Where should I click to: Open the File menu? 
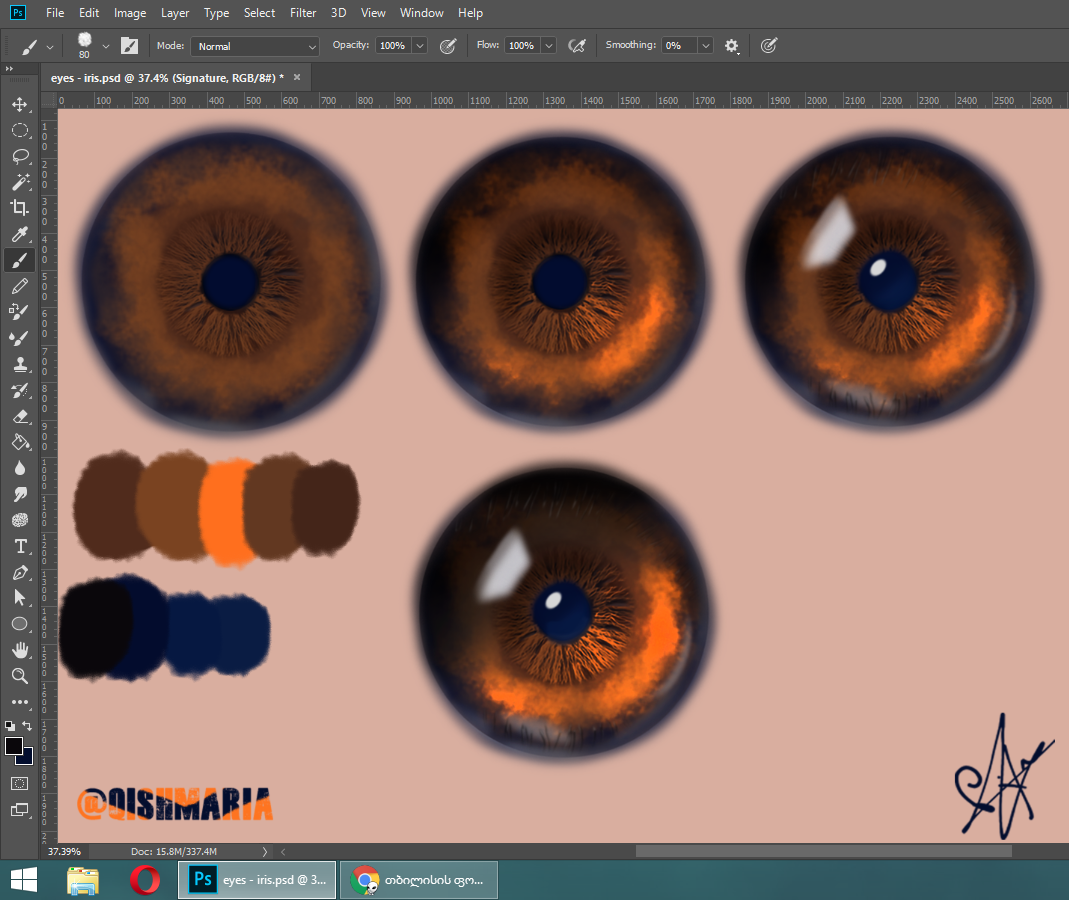click(x=55, y=13)
